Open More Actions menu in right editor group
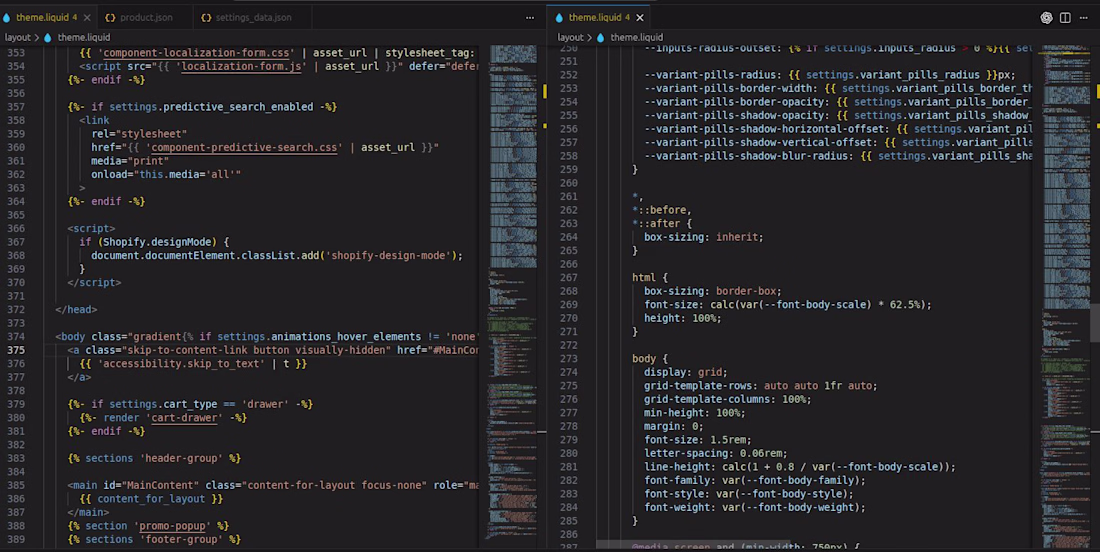 point(1083,17)
